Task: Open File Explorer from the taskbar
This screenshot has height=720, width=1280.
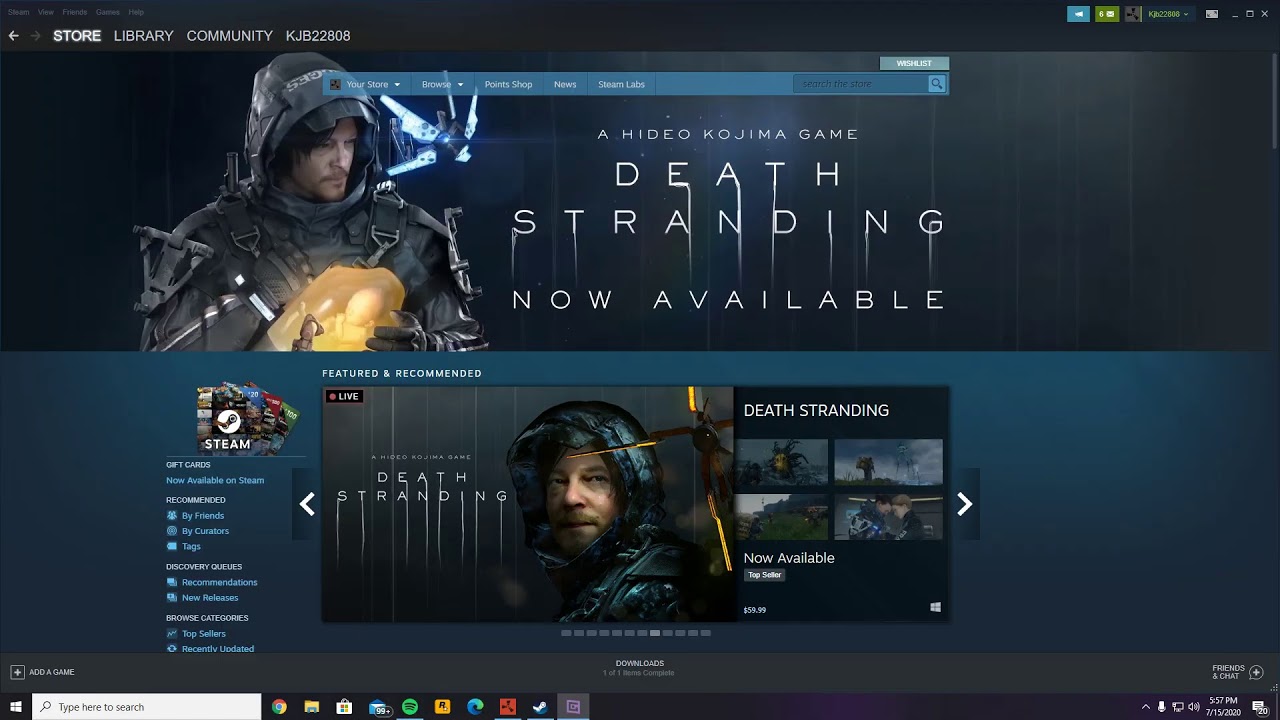Action: tap(311, 707)
